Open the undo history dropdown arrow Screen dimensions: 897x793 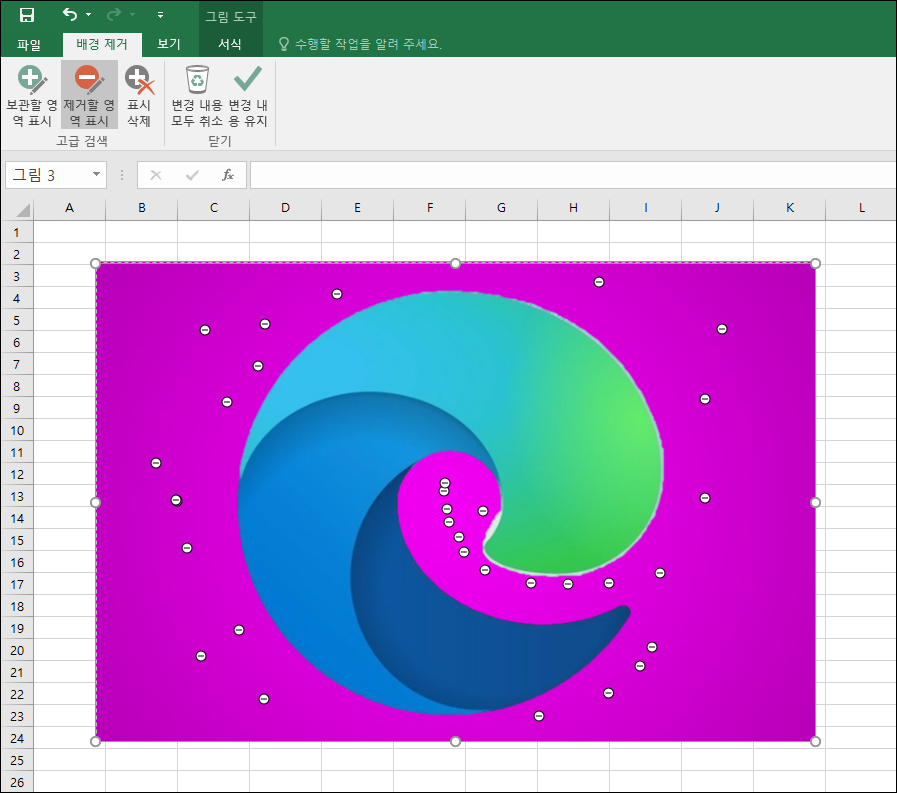(89, 15)
